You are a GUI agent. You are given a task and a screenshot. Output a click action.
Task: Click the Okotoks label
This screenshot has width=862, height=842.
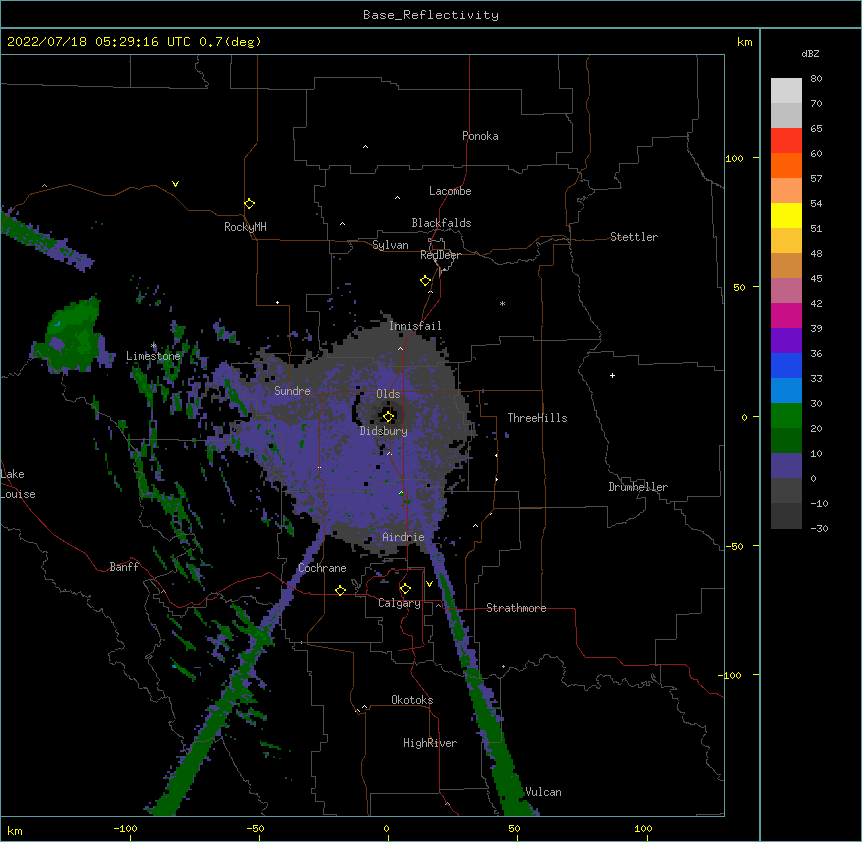pyautogui.click(x=412, y=700)
